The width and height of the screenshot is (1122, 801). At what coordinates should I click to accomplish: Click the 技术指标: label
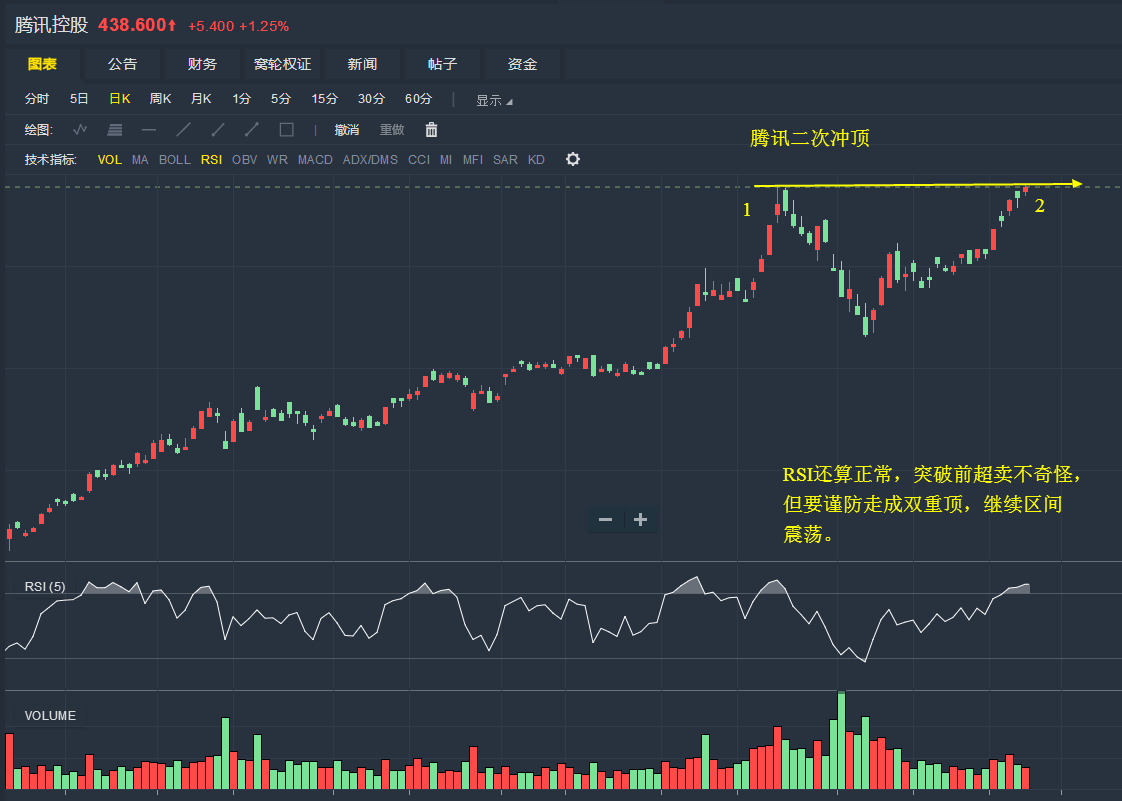[x=50, y=160]
